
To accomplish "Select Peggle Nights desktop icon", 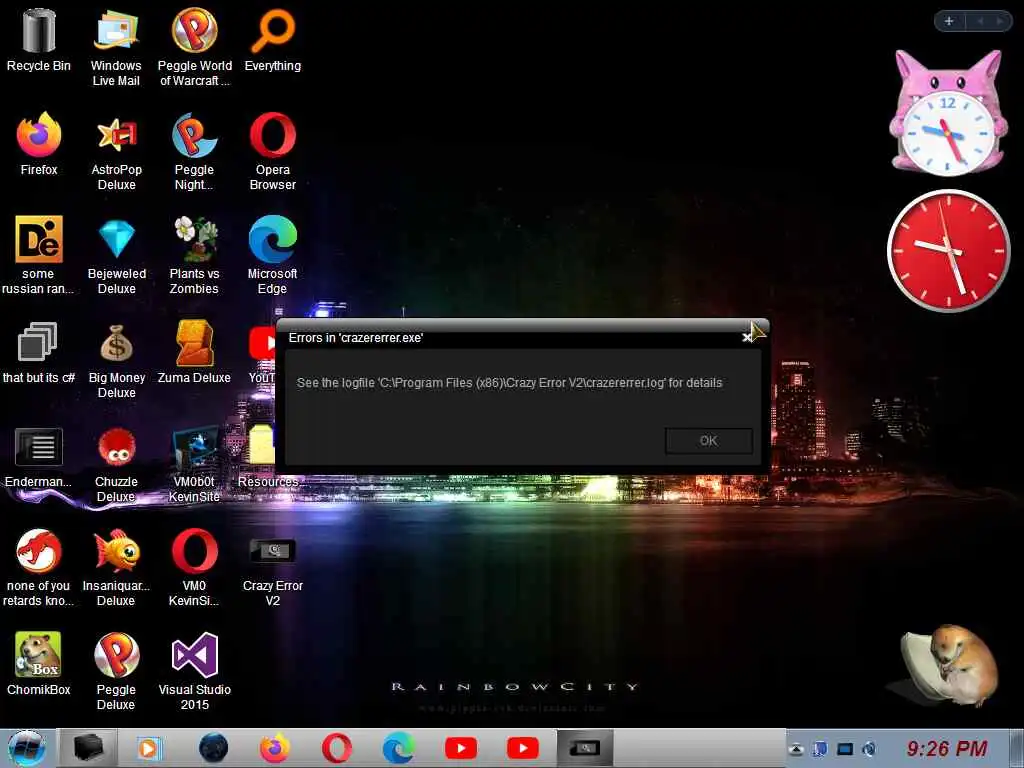I will click(x=194, y=152).
